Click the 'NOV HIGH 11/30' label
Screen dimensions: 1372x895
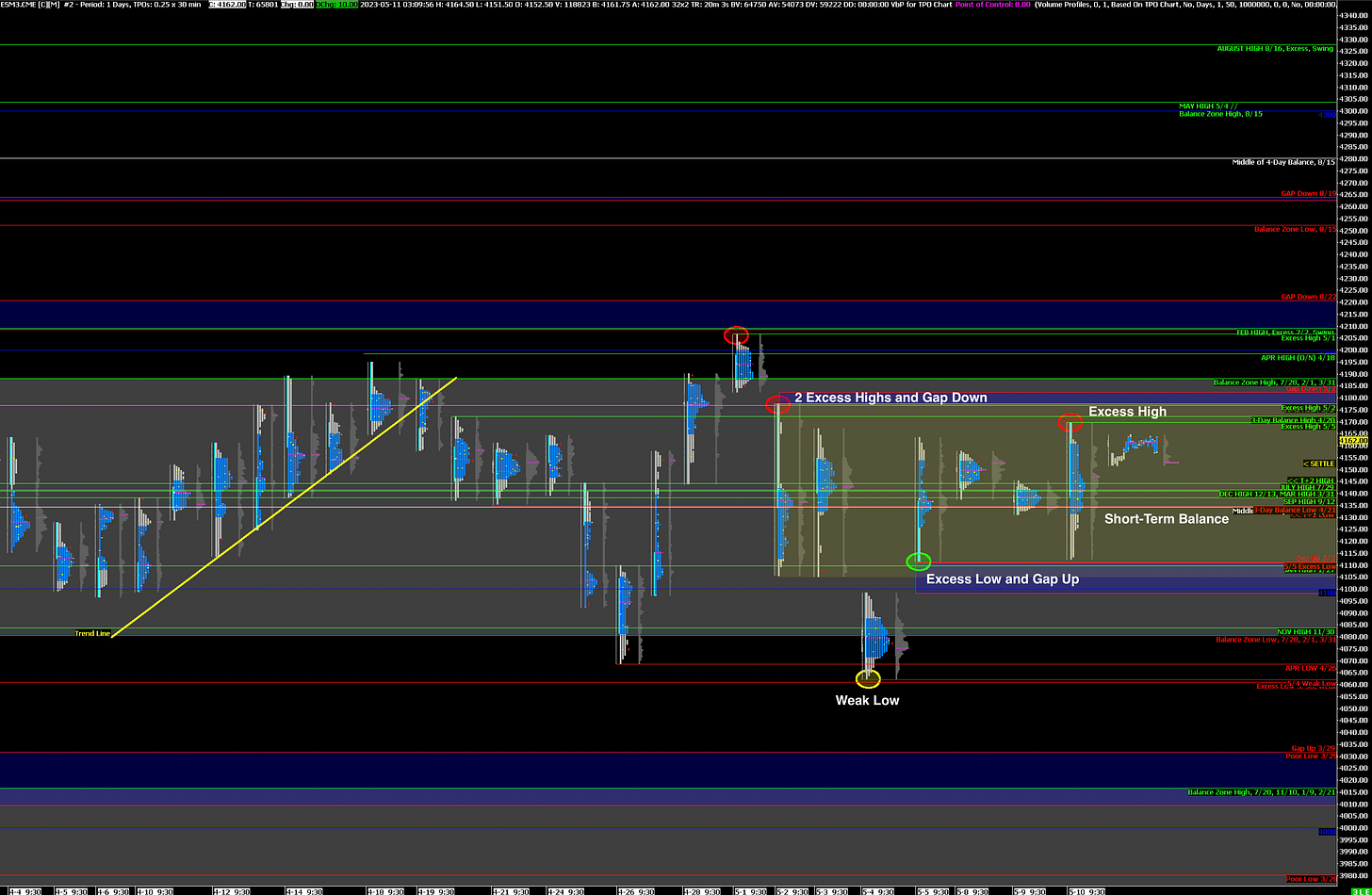pyautogui.click(x=1306, y=631)
